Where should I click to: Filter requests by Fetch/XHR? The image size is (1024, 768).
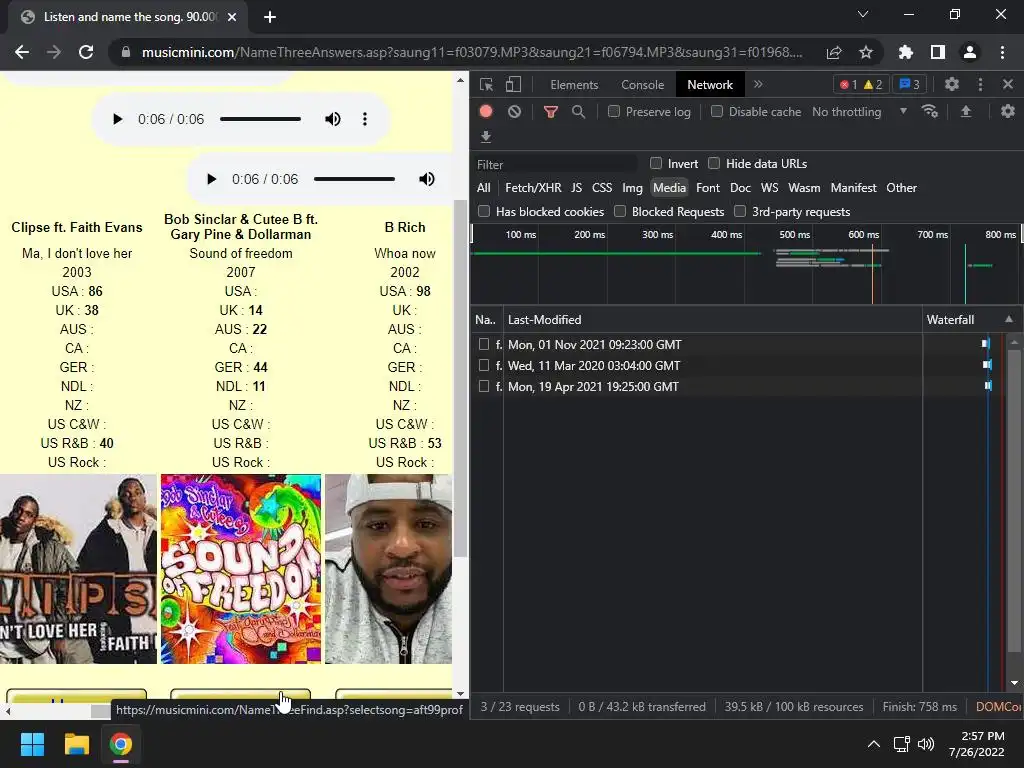tap(533, 187)
